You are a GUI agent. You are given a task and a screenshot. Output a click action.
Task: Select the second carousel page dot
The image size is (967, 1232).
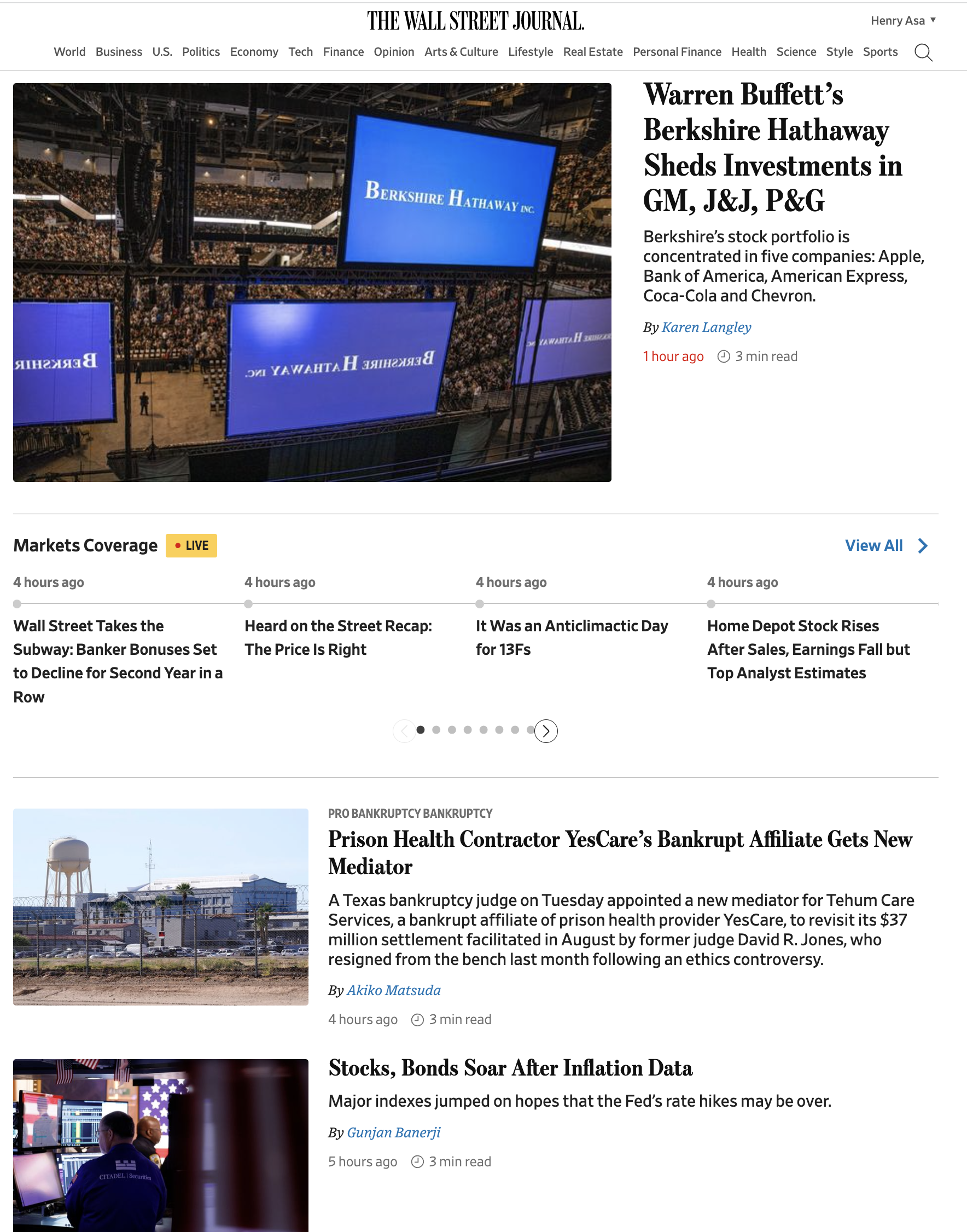coord(436,730)
